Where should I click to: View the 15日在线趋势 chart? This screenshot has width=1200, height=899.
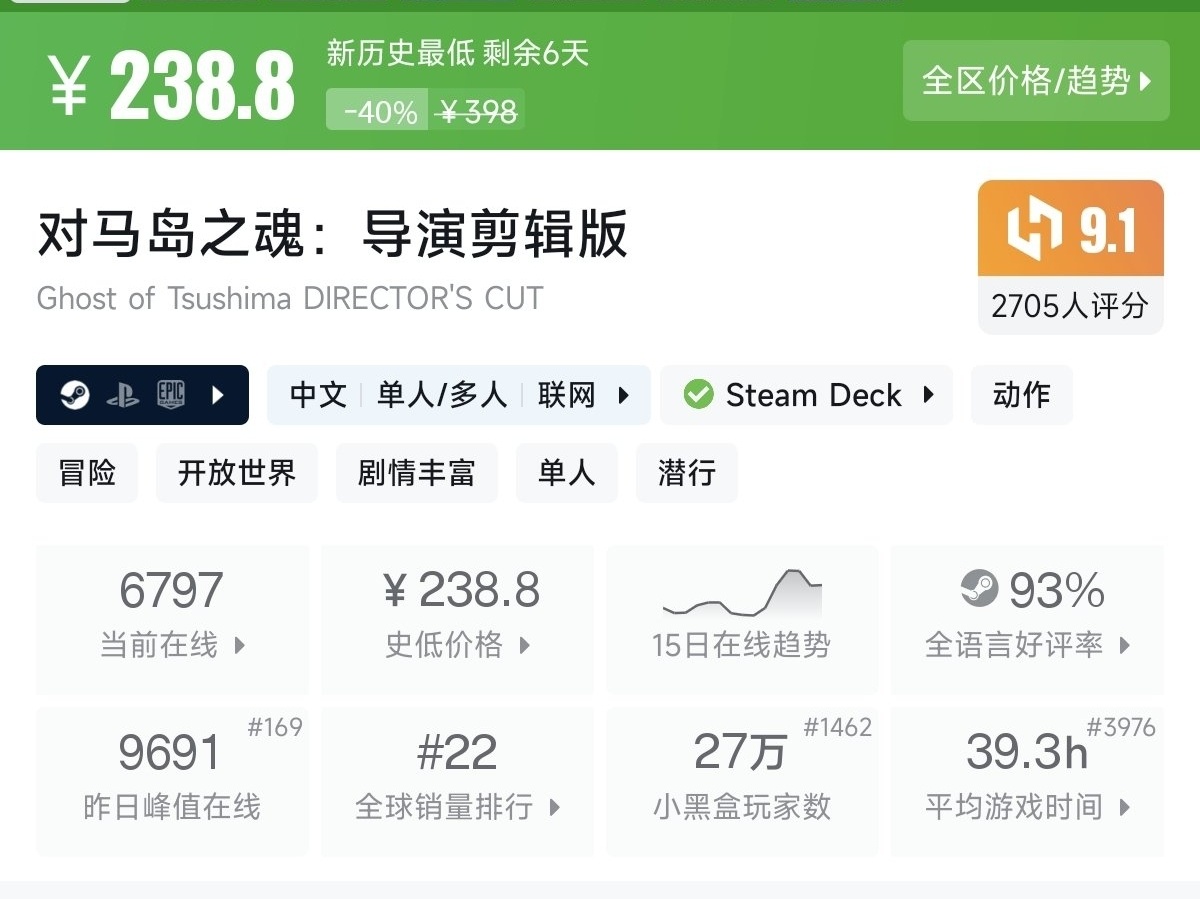tap(742, 619)
